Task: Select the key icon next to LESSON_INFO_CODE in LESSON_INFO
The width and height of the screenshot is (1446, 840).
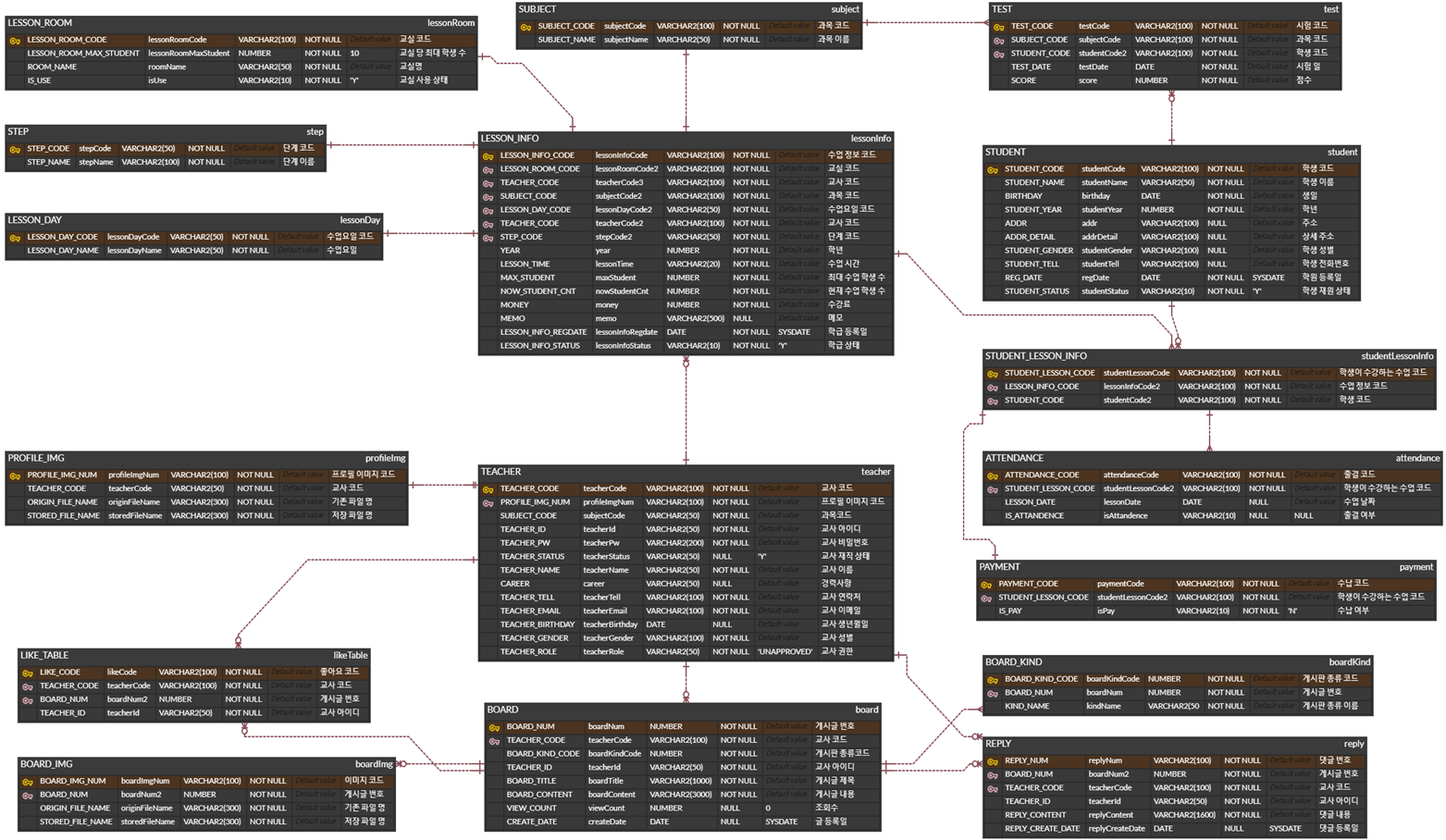Action: [x=488, y=156]
